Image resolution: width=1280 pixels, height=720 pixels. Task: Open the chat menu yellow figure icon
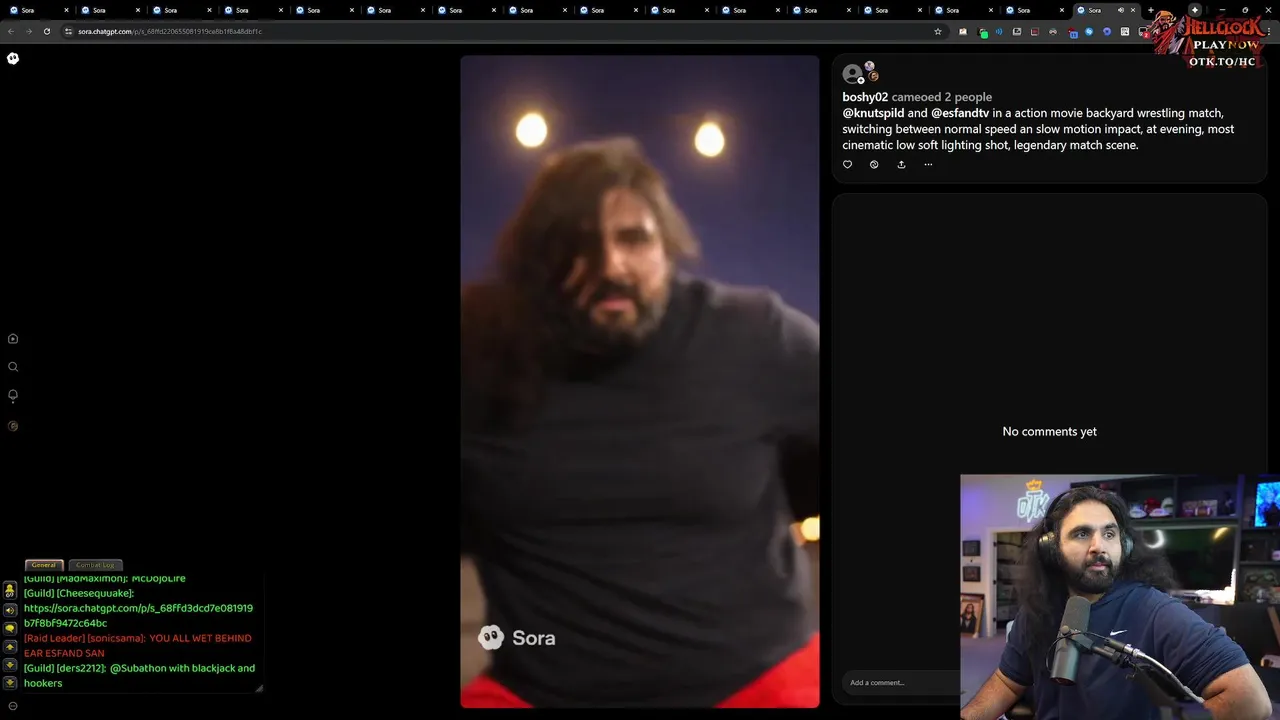10,591
